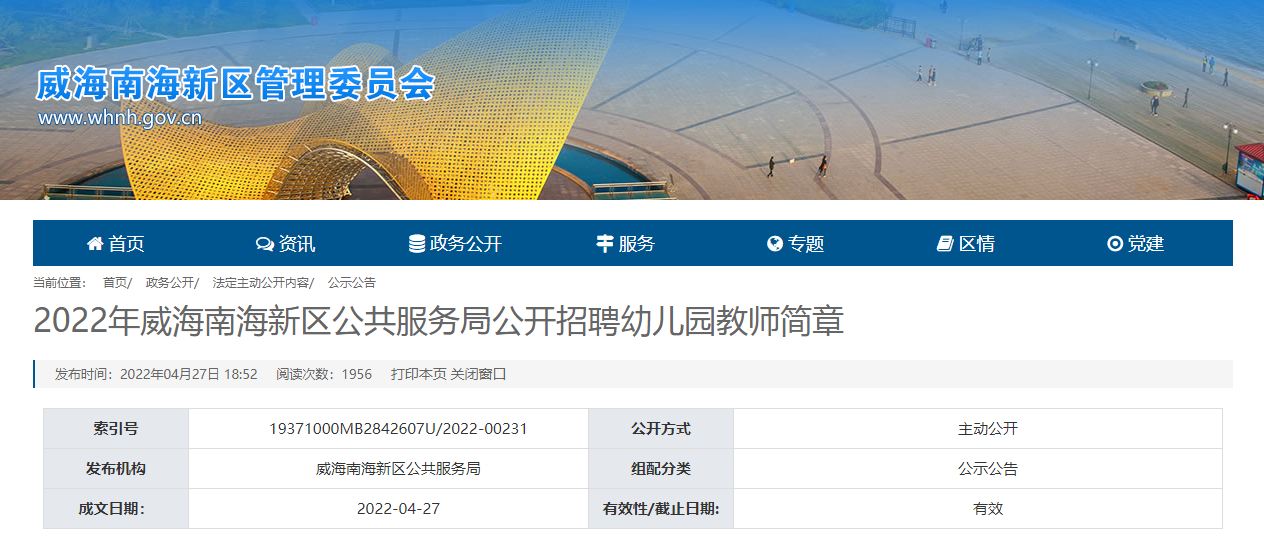Click the 关闭窗口 link
The width and height of the screenshot is (1264, 538).
click(479, 374)
